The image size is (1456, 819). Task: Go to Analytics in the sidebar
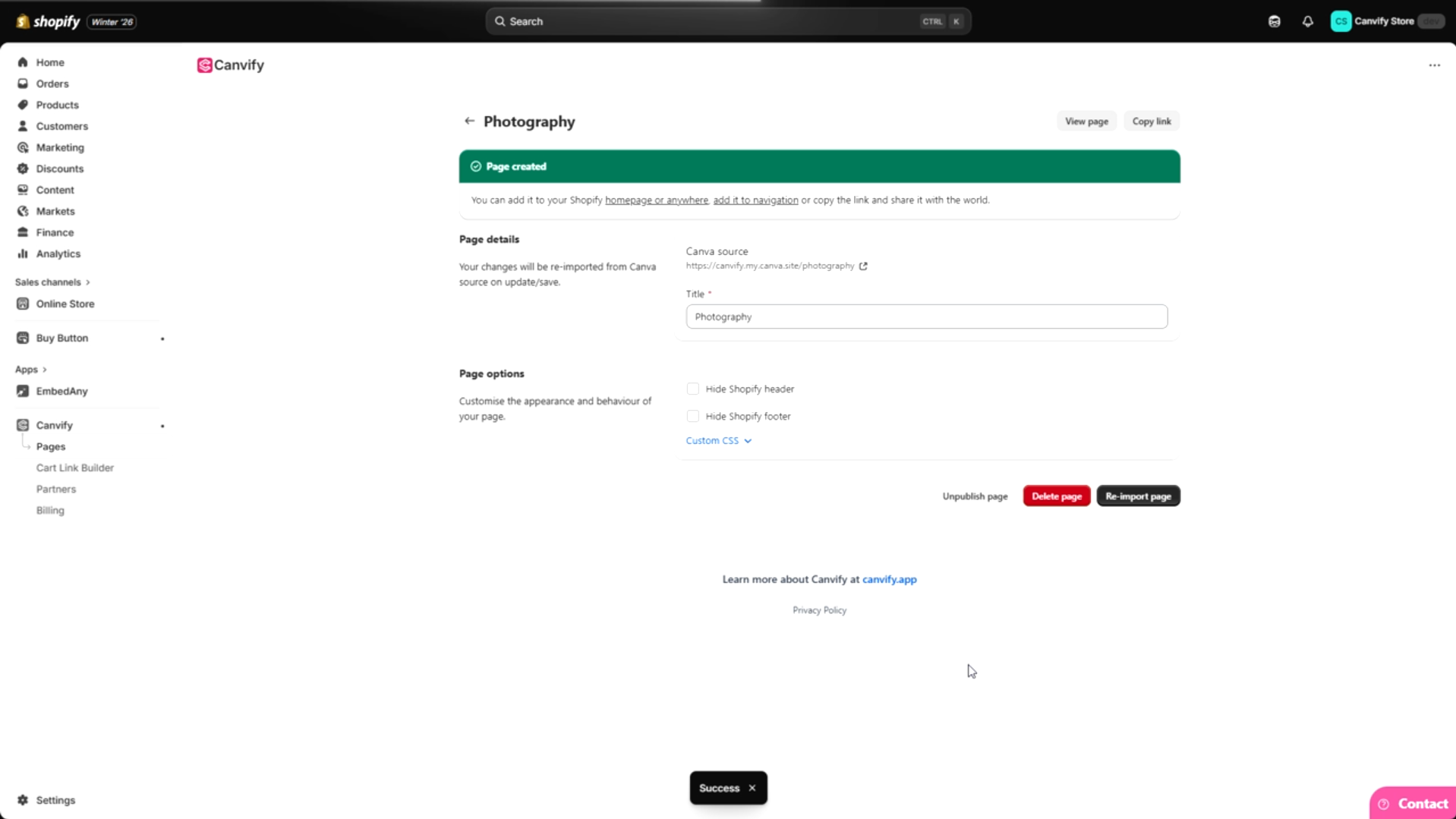click(58, 254)
